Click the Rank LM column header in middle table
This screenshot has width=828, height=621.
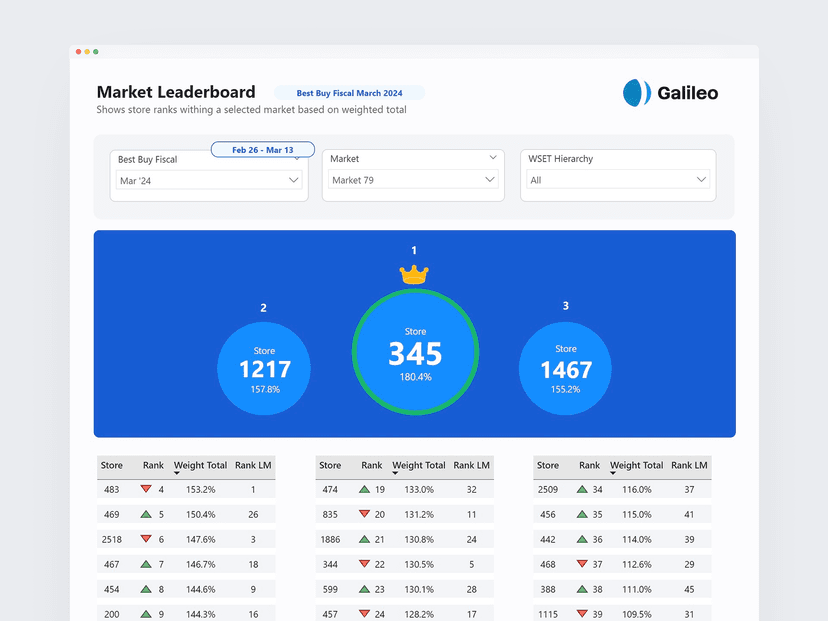pyautogui.click(x=470, y=465)
